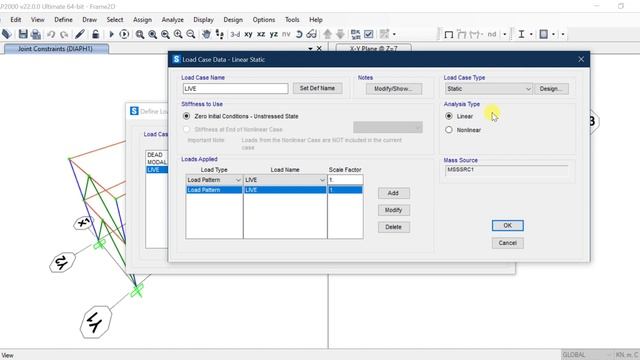Screen dimensions: 640x360
Task: Click the pencil Refresh/Edit icon
Action: coord(80,34)
